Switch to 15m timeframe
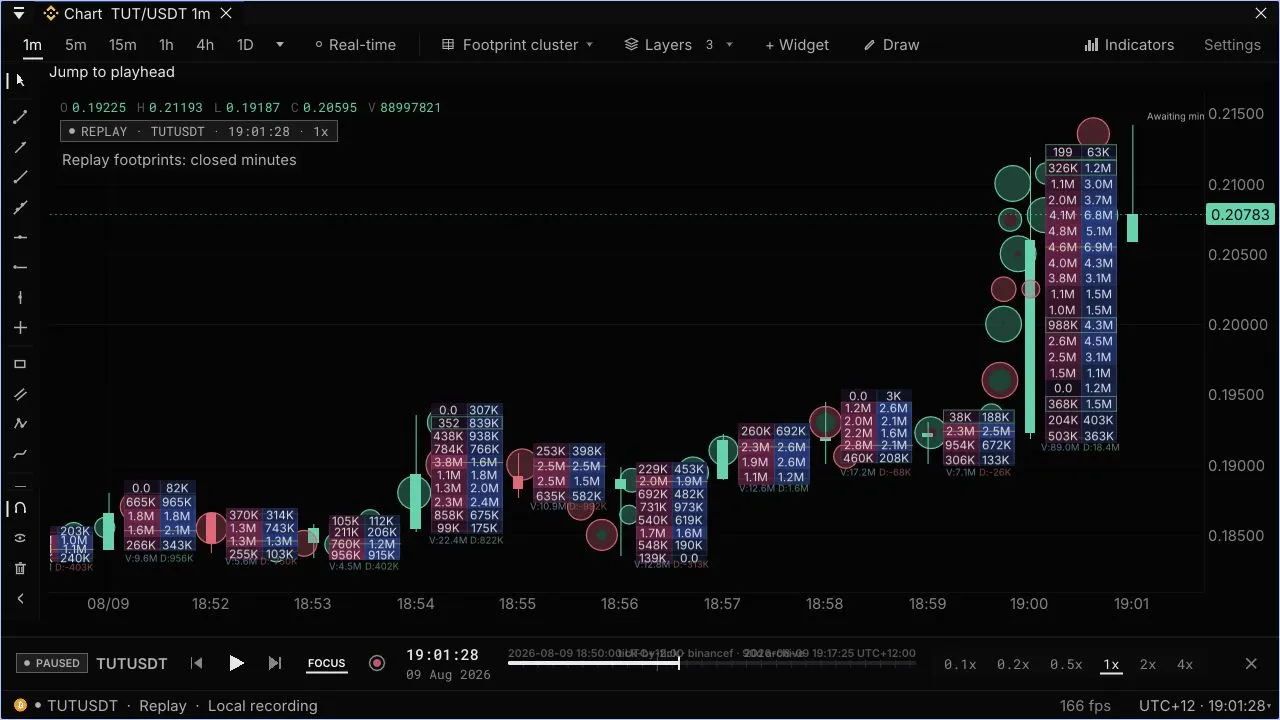1280x720 pixels. point(122,45)
